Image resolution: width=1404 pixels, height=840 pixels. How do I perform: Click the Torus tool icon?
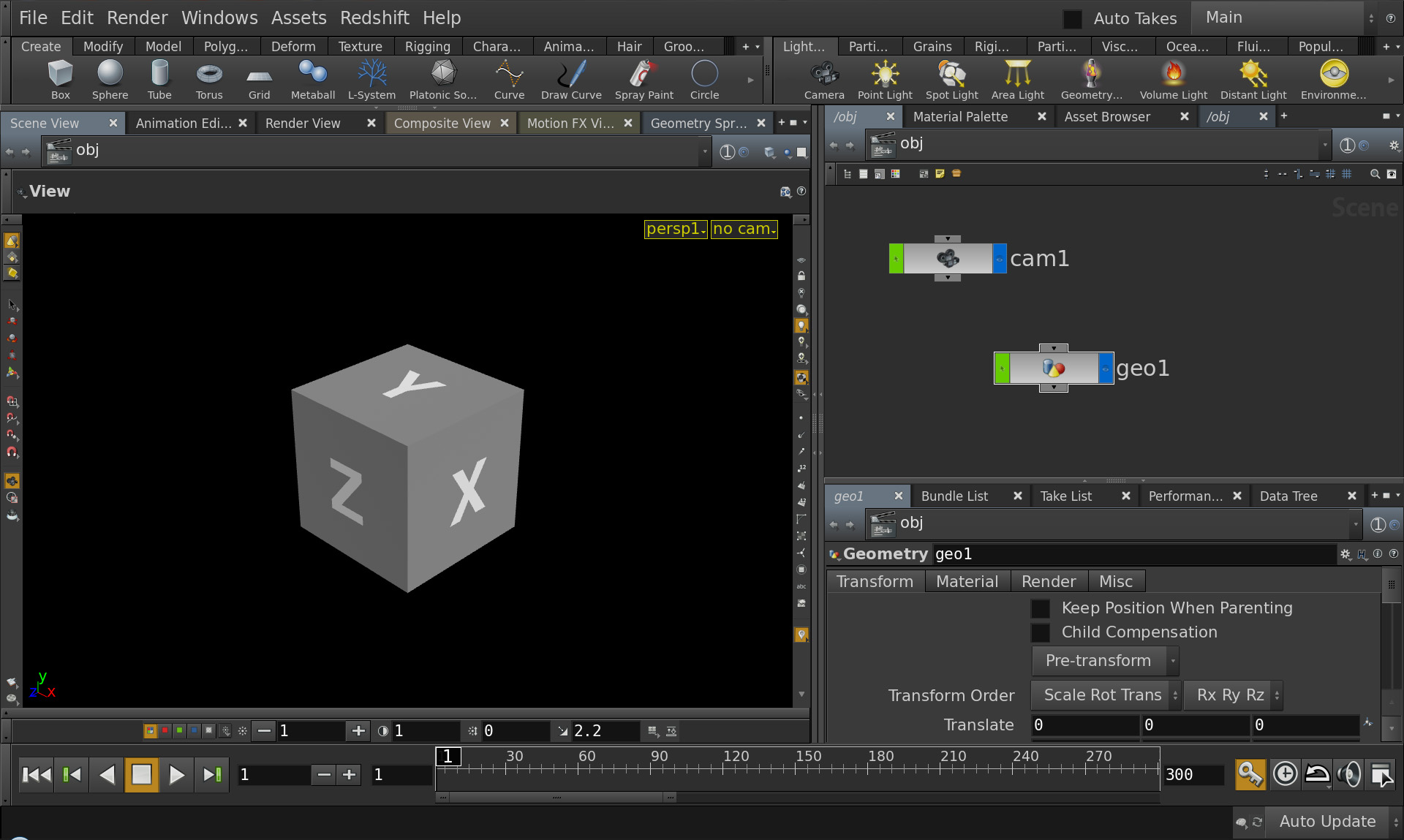pyautogui.click(x=209, y=79)
